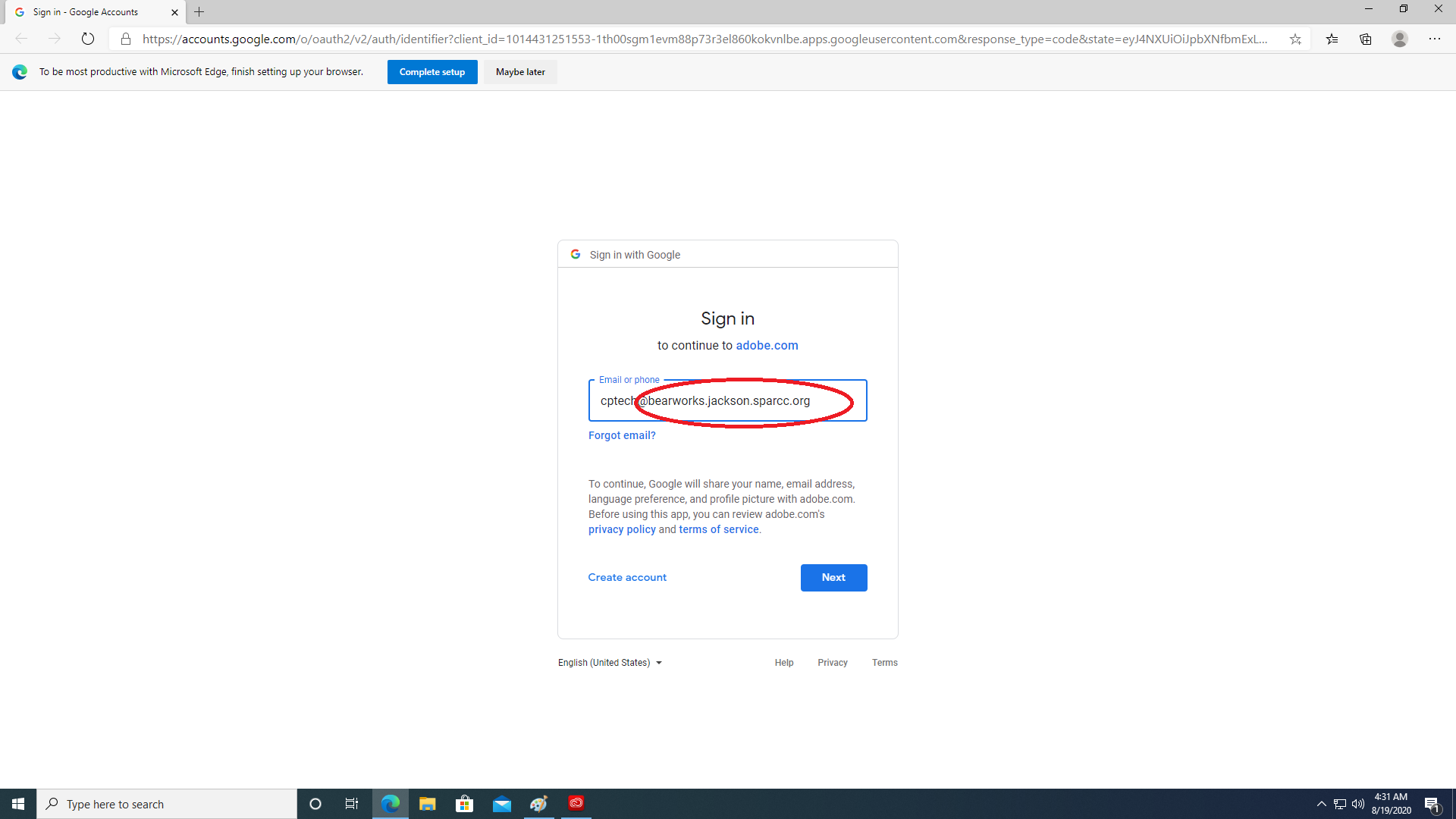Screen dimensions: 1456x819
Task: Open a new browser tab
Action: click(199, 12)
